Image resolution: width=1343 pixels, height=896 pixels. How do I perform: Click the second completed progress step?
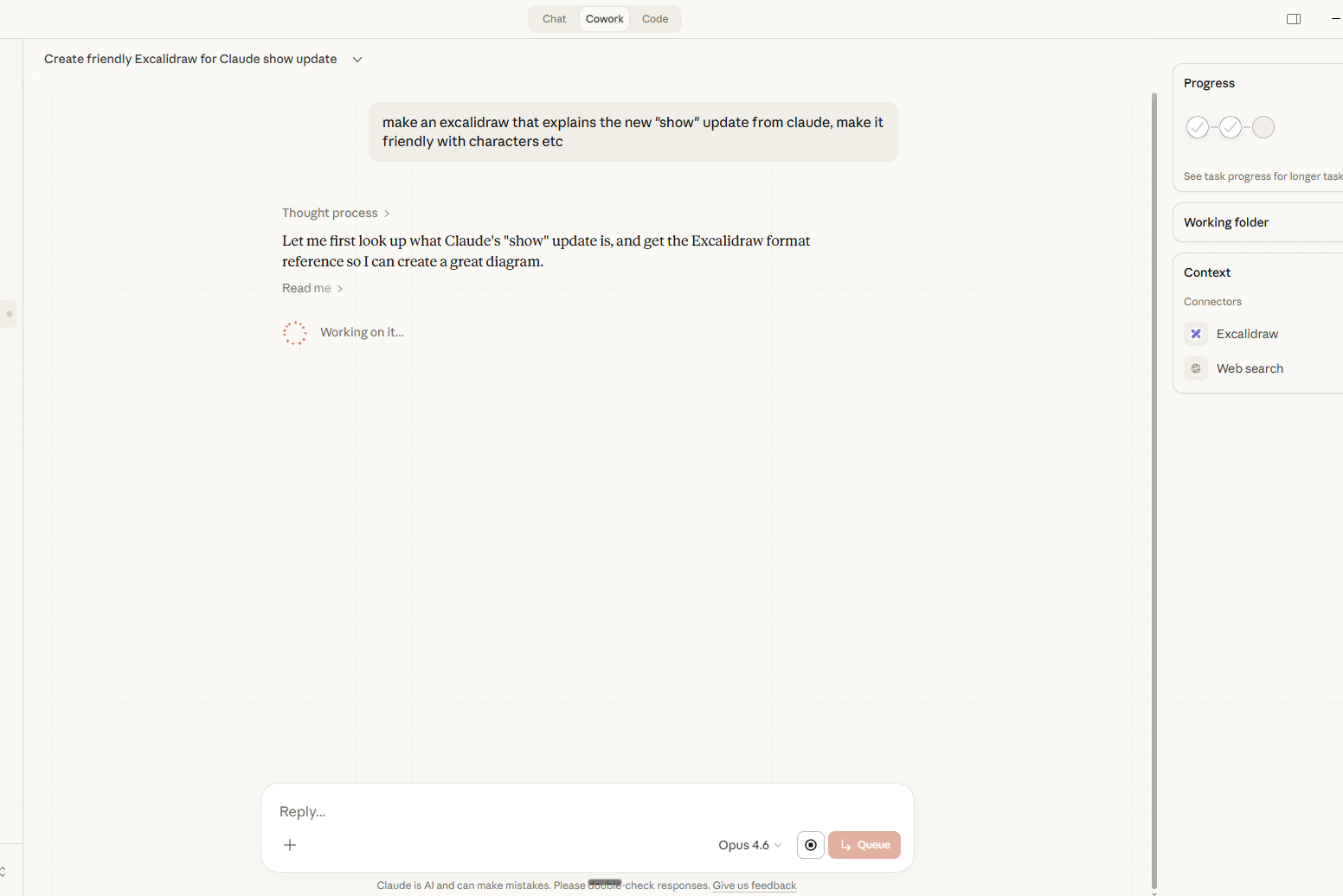(1231, 127)
